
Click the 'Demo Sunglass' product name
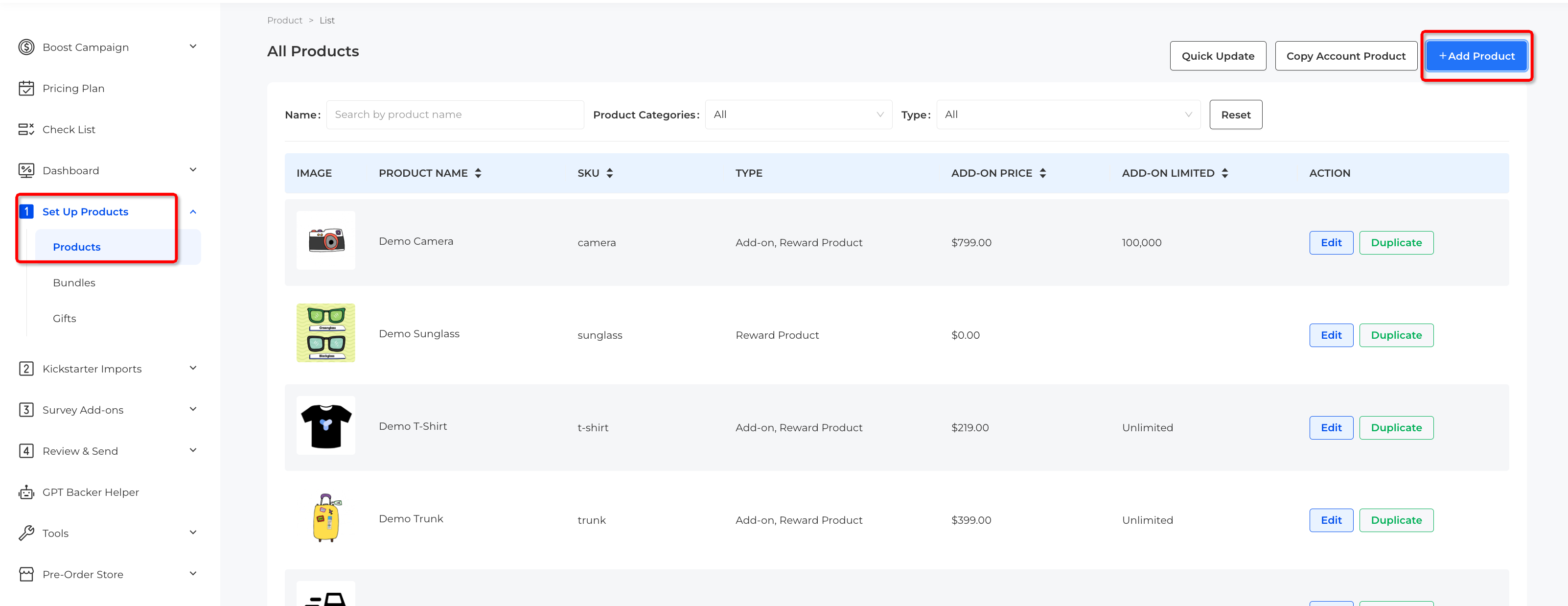pyautogui.click(x=419, y=334)
